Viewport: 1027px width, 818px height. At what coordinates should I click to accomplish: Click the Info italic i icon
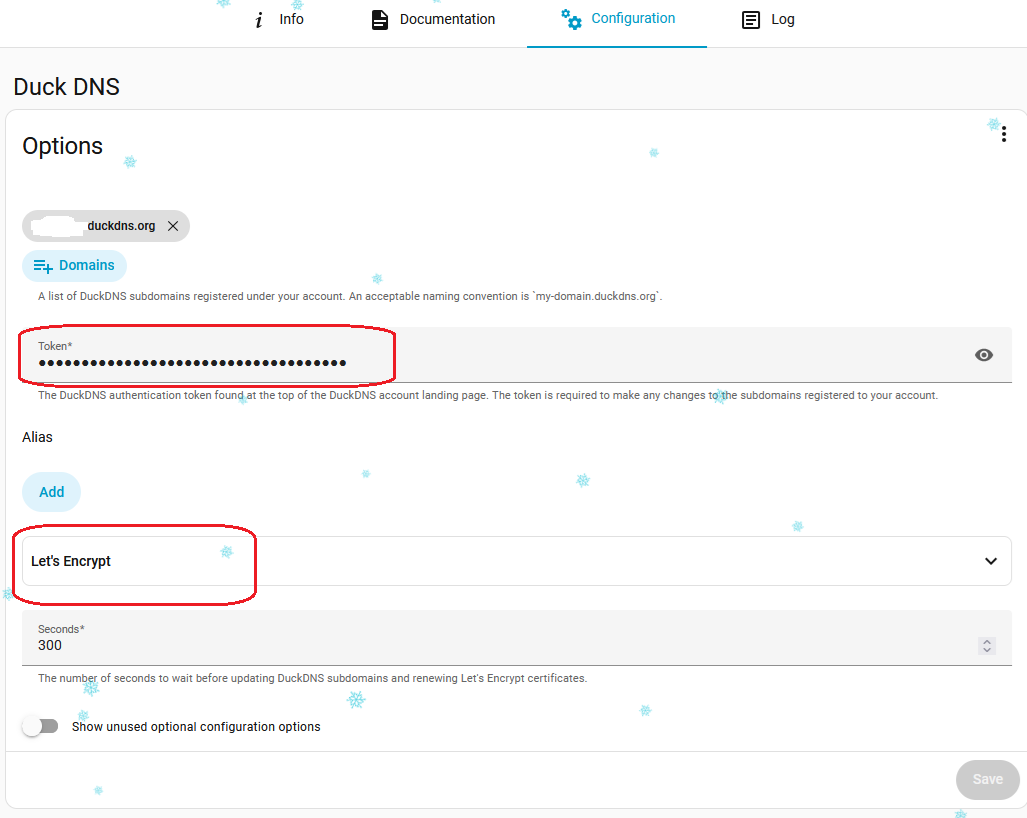click(x=259, y=20)
